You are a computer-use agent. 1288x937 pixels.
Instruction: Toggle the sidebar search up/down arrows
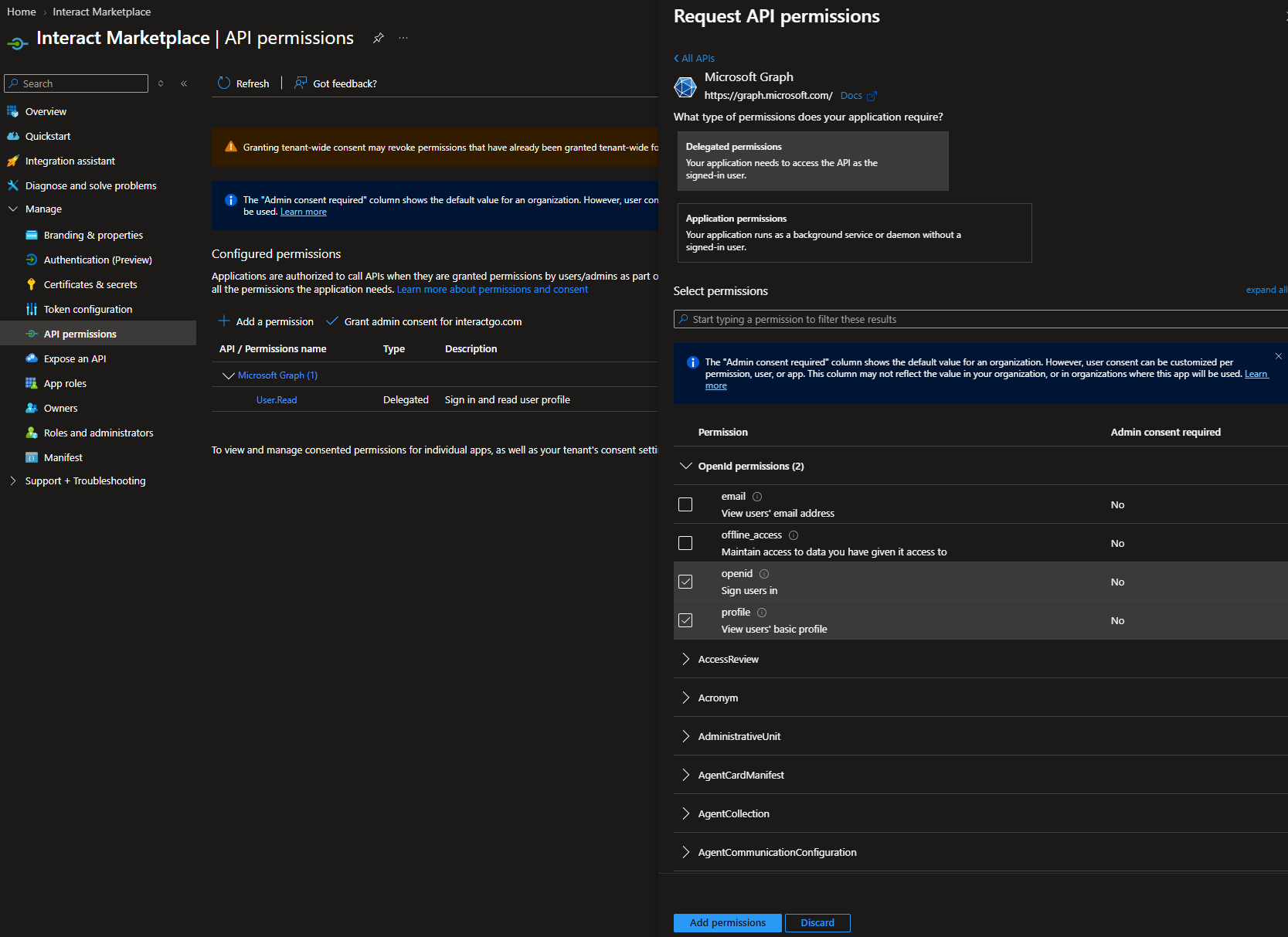tap(161, 83)
